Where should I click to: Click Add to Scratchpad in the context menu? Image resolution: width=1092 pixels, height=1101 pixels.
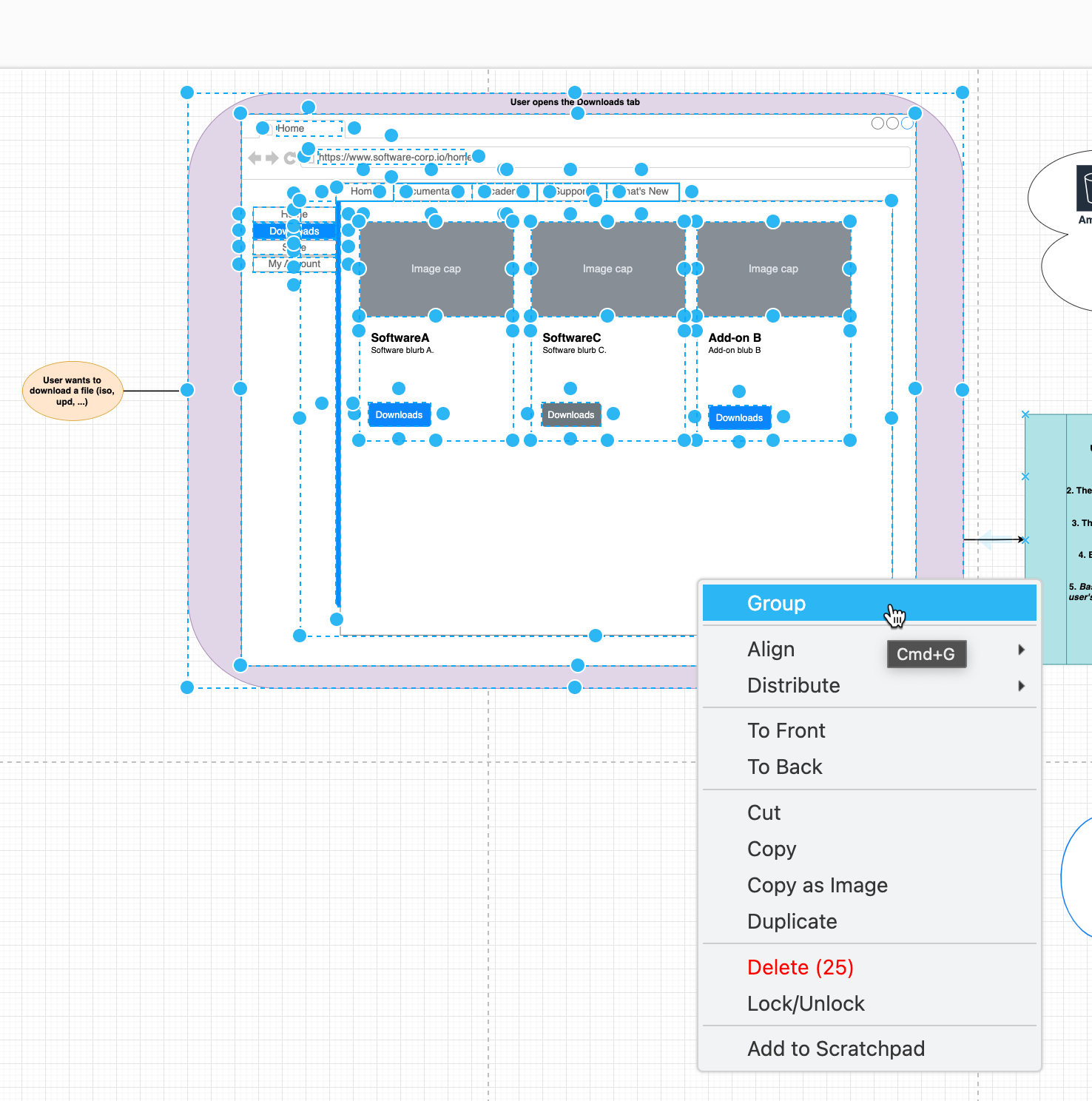pos(836,1048)
